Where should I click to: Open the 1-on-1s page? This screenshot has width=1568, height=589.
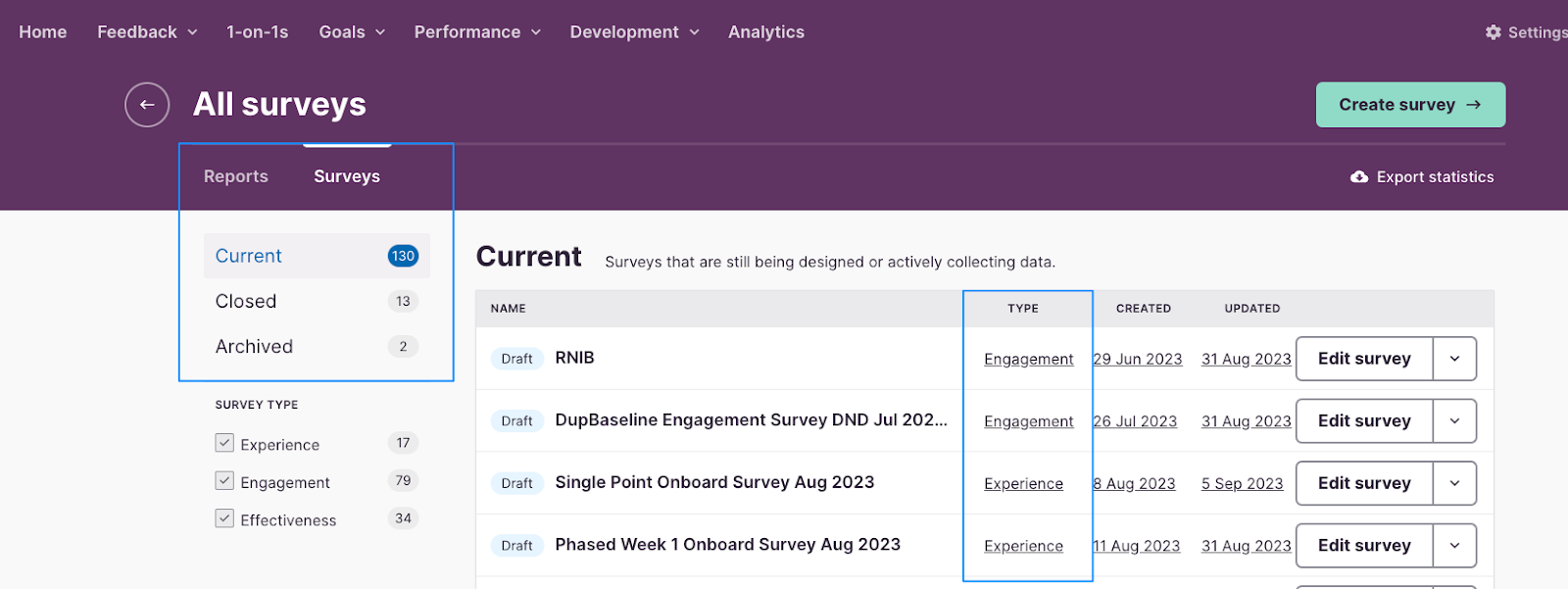[x=258, y=32]
